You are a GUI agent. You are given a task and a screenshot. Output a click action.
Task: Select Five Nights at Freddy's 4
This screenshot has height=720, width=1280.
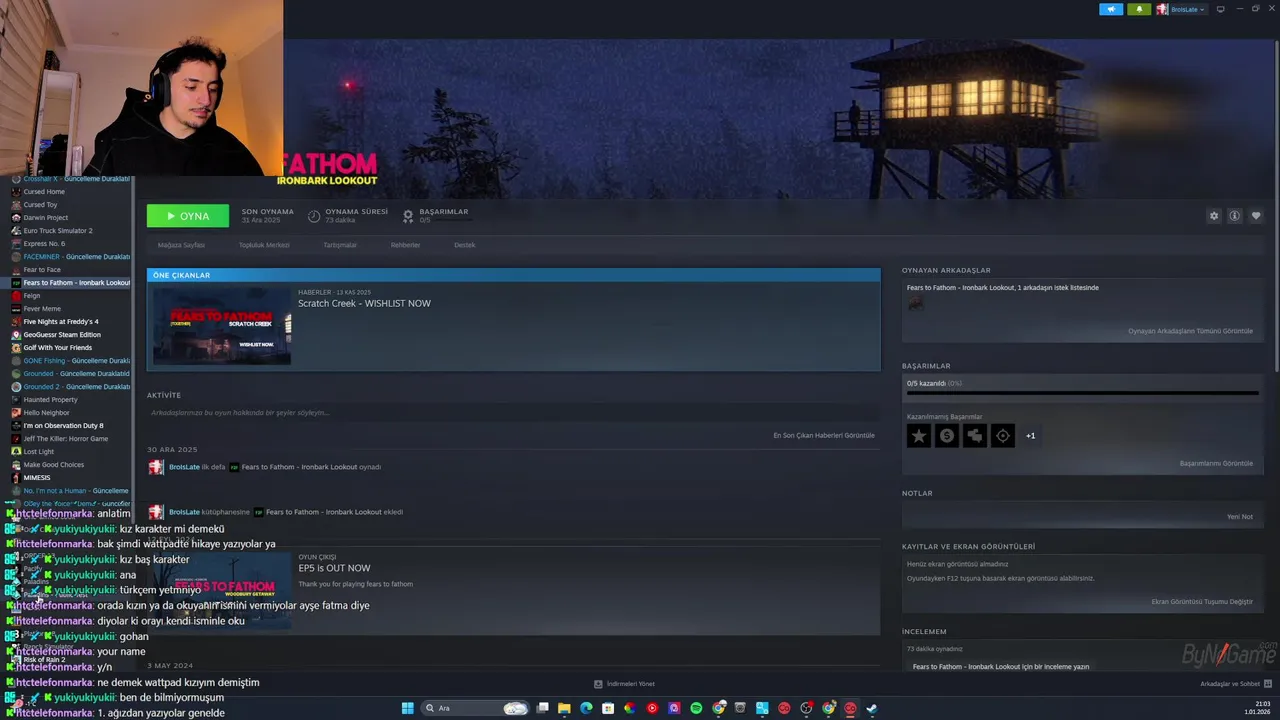[x=61, y=322]
